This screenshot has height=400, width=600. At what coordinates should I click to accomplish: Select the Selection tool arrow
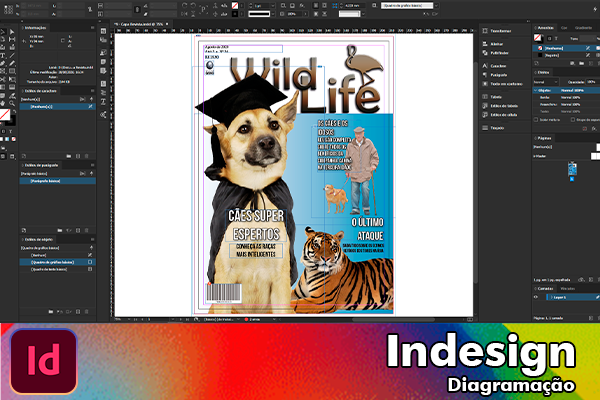(3, 31)
